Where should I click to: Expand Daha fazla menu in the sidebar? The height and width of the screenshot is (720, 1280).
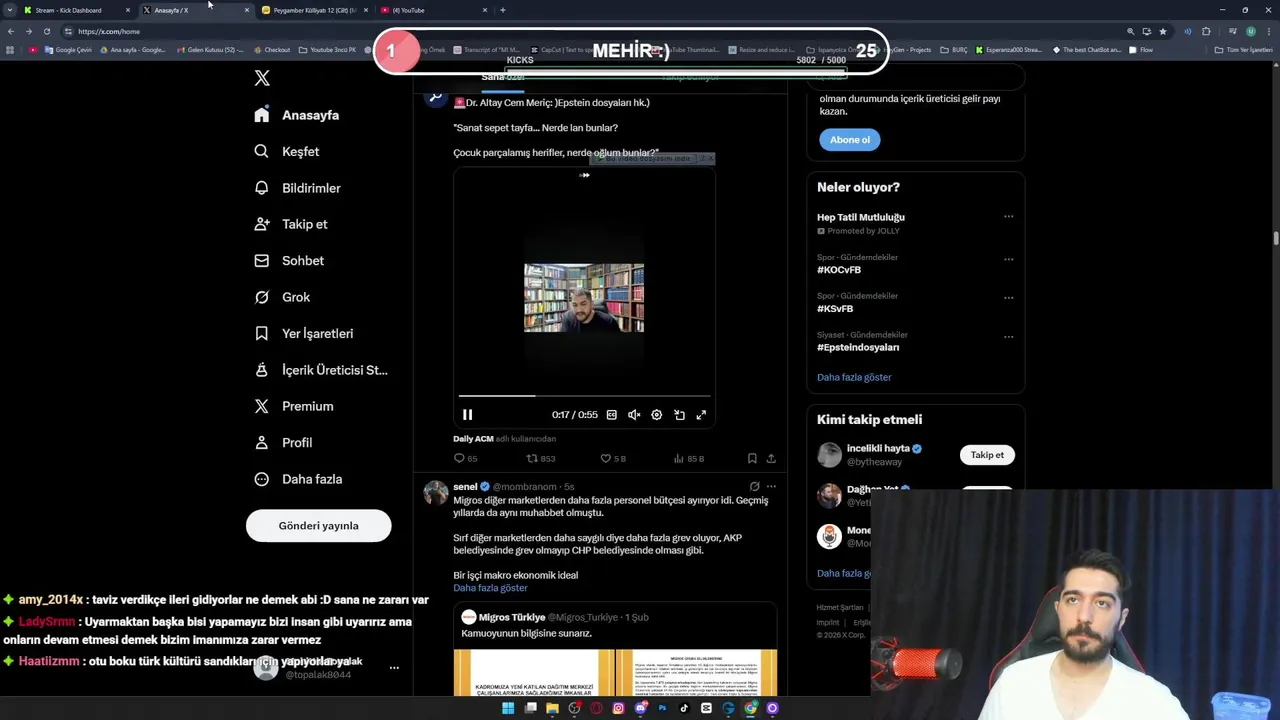click(298, 479)
